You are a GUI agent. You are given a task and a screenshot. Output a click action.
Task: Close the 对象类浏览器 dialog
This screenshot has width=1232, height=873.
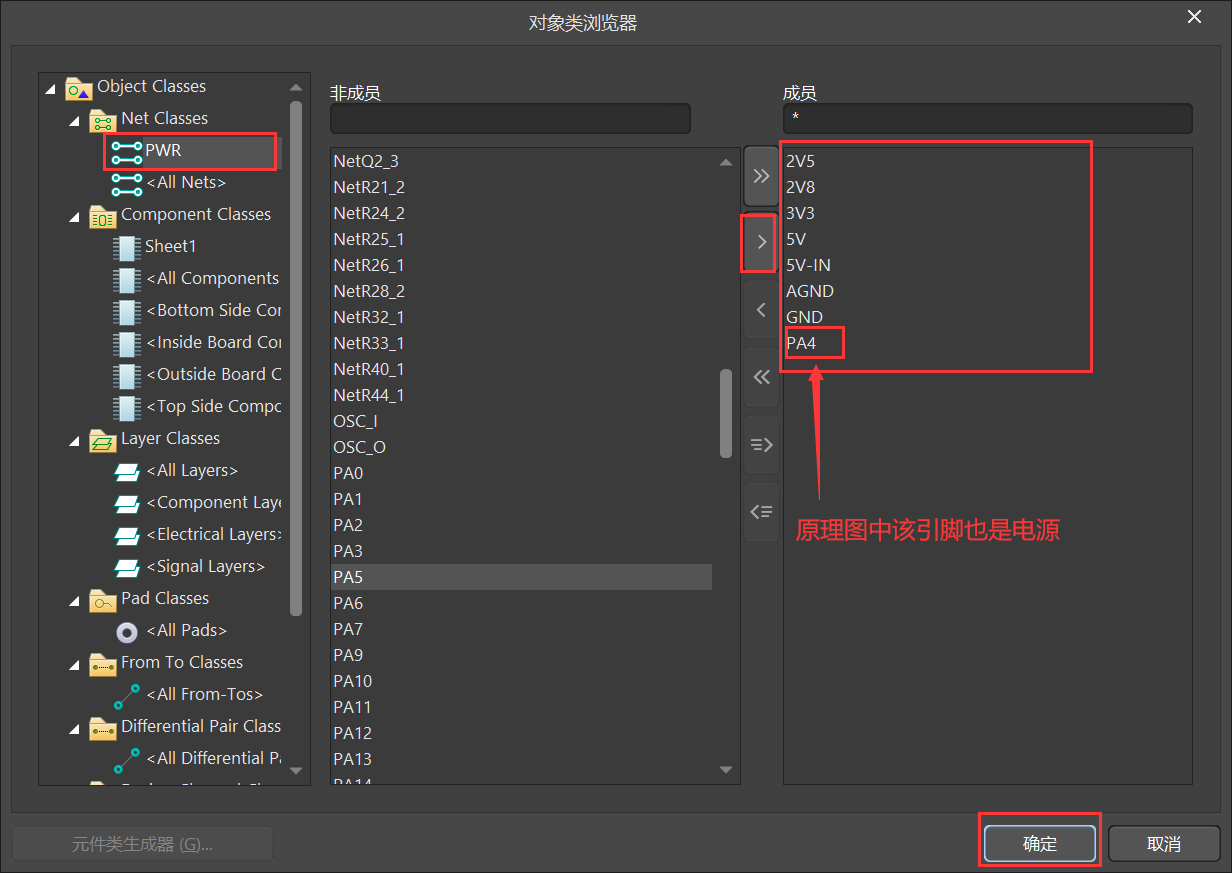tap(1194, 17)
